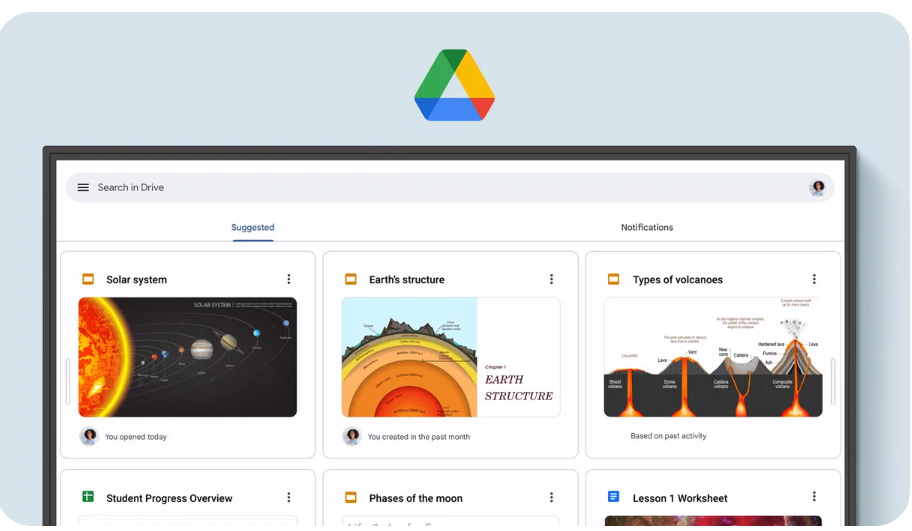The image size is (912, 531).
Task: Click the Google Drive logo
Action: tap(455, 85)
